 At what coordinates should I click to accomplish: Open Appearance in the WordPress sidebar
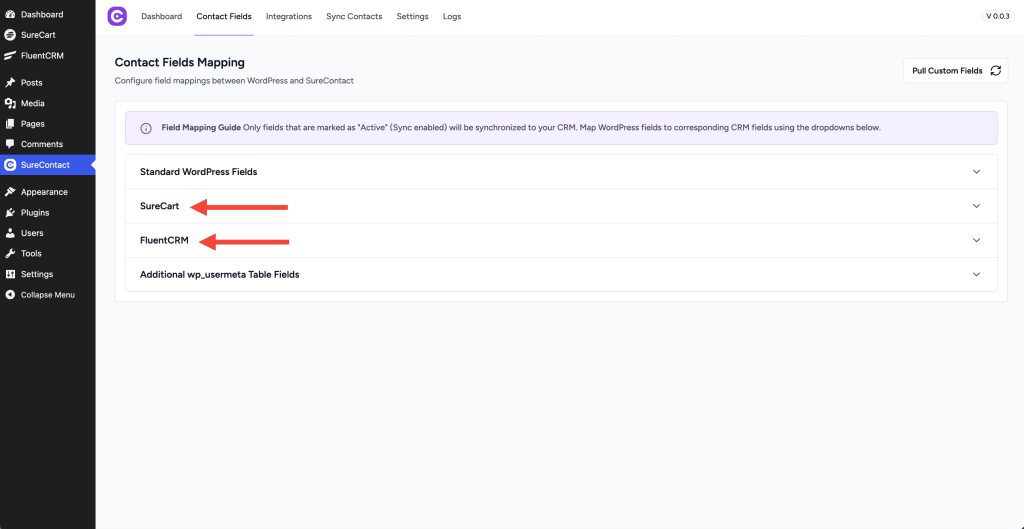coord(44,192)
